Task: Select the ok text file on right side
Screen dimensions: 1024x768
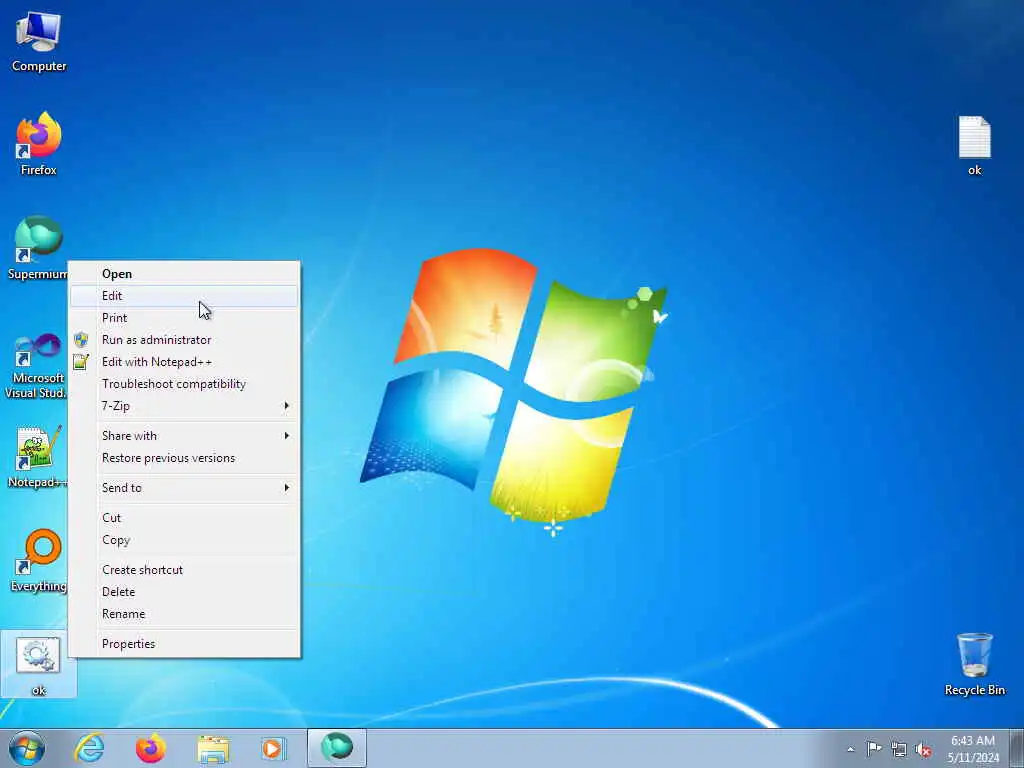Action: coord(974,145)
